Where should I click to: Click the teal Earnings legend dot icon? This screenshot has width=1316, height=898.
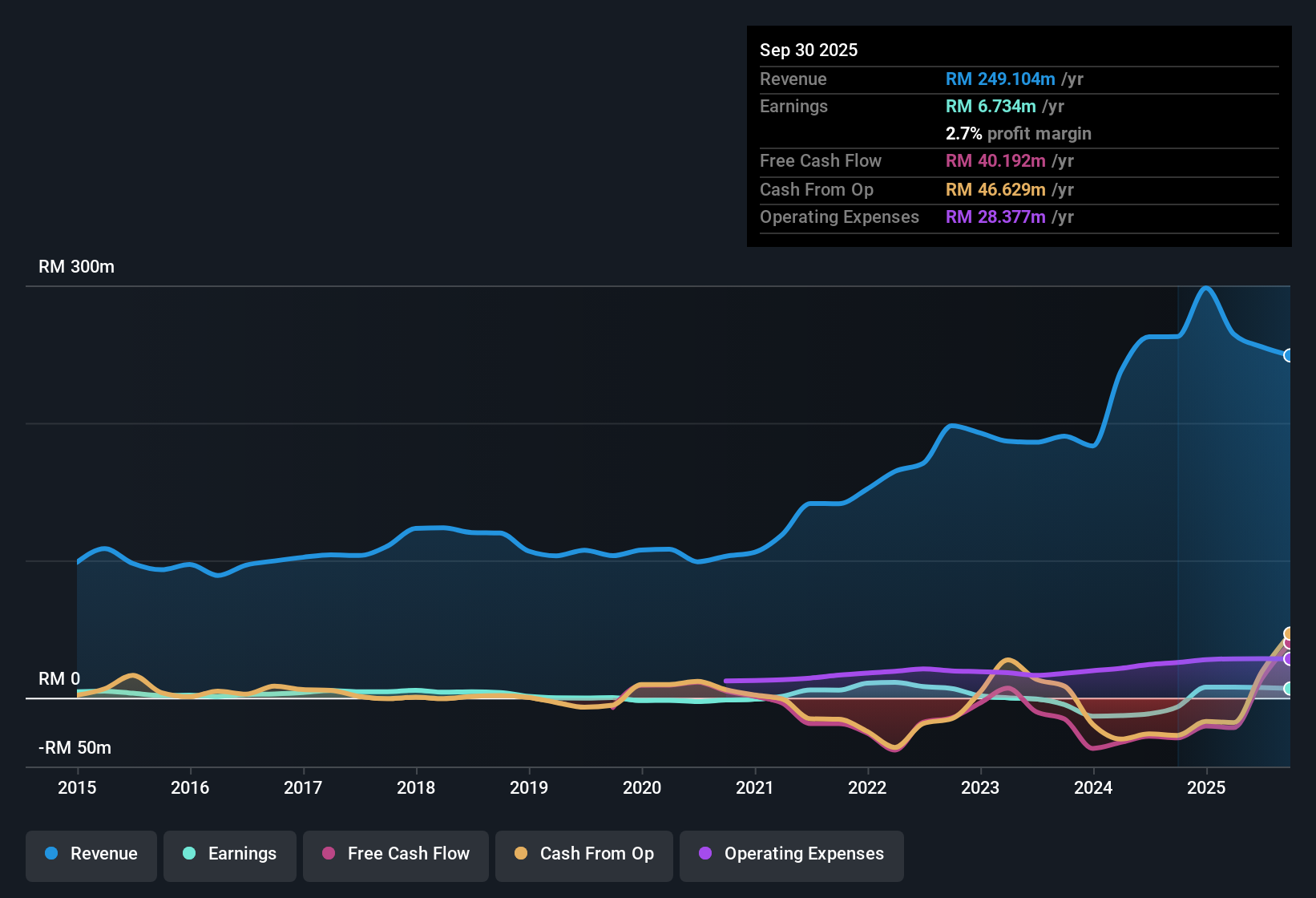coord(189,854)
